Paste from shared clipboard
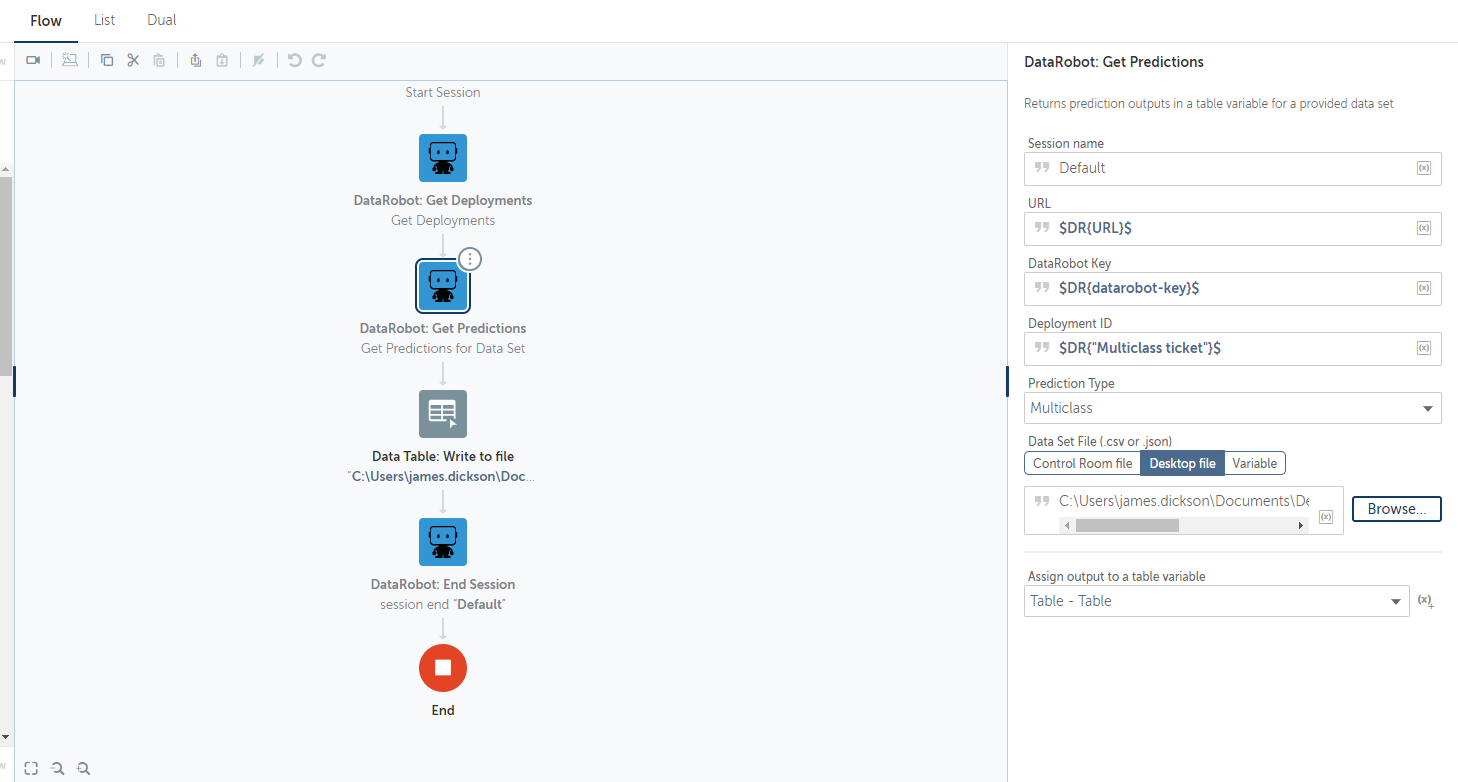The width and height of the screenshot is (1458, 782). [222, 60]
